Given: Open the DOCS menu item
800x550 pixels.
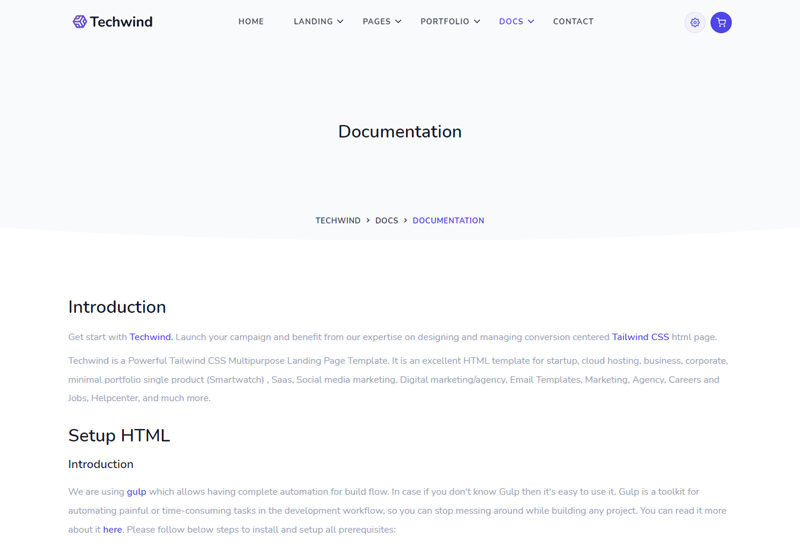Looking at the screenshot, I should [511, 21].
